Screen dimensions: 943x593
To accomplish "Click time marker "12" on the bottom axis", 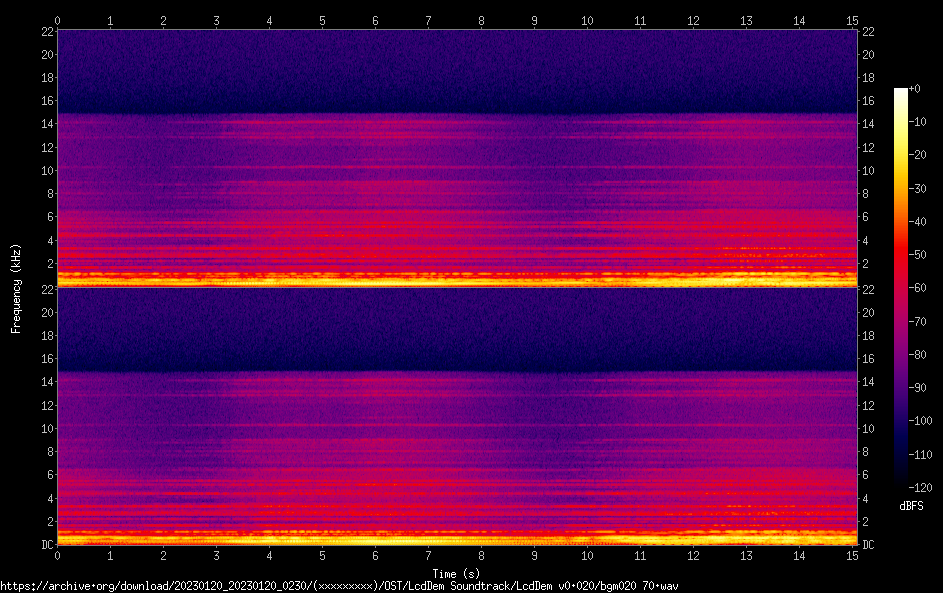I will [692, 555].
